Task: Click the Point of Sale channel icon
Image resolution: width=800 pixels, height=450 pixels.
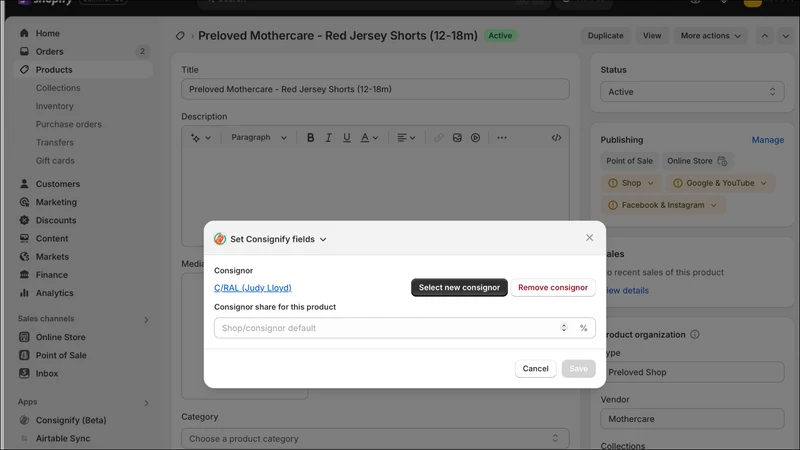Action: (24, 355)
